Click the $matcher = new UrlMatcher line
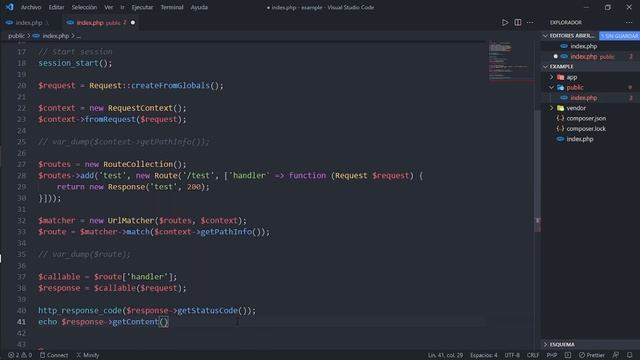640x360 pixels. [142, 221]
